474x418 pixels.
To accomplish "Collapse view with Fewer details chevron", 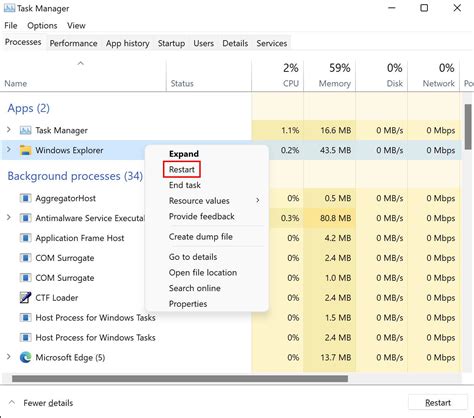I will pyautogui.click(x=12, y=402).
